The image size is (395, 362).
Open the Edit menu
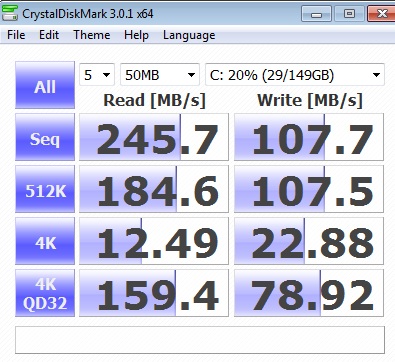49,35
